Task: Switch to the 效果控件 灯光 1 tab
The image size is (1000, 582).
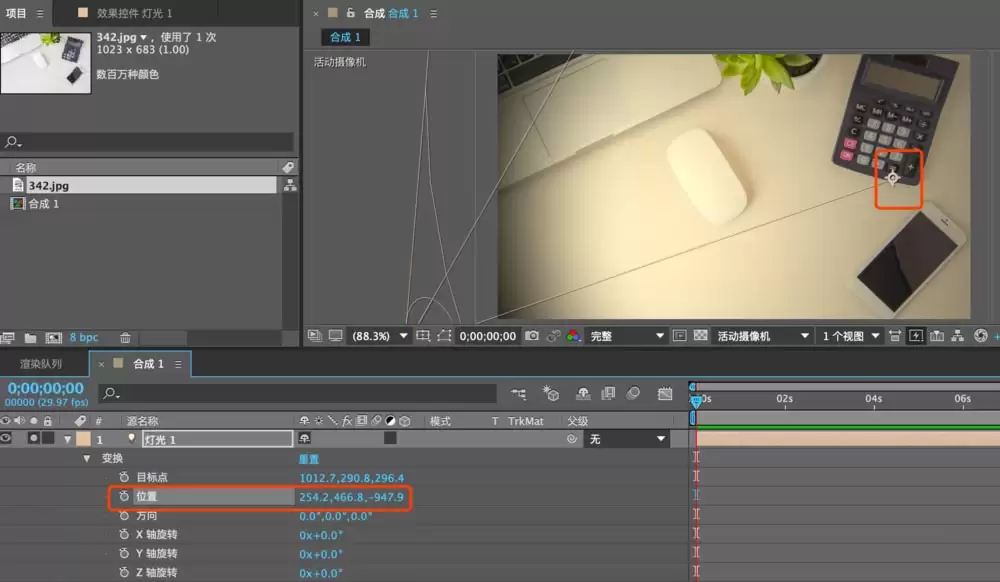Action: (135, 13)
